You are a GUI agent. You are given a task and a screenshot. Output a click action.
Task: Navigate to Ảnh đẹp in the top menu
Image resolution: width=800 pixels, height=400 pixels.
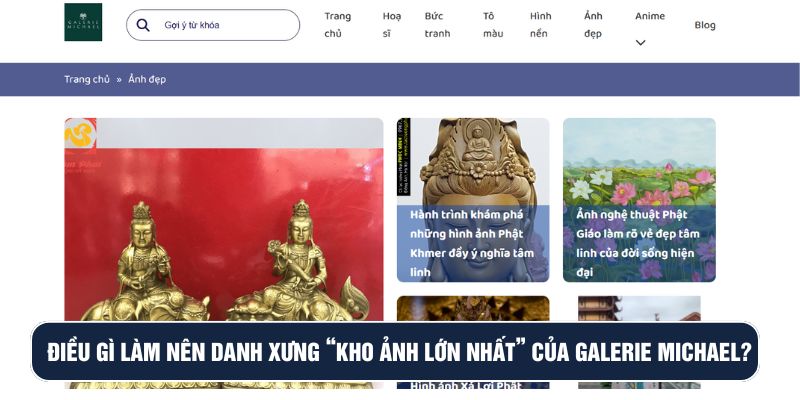pyautogui.click(x=593, y=25)
